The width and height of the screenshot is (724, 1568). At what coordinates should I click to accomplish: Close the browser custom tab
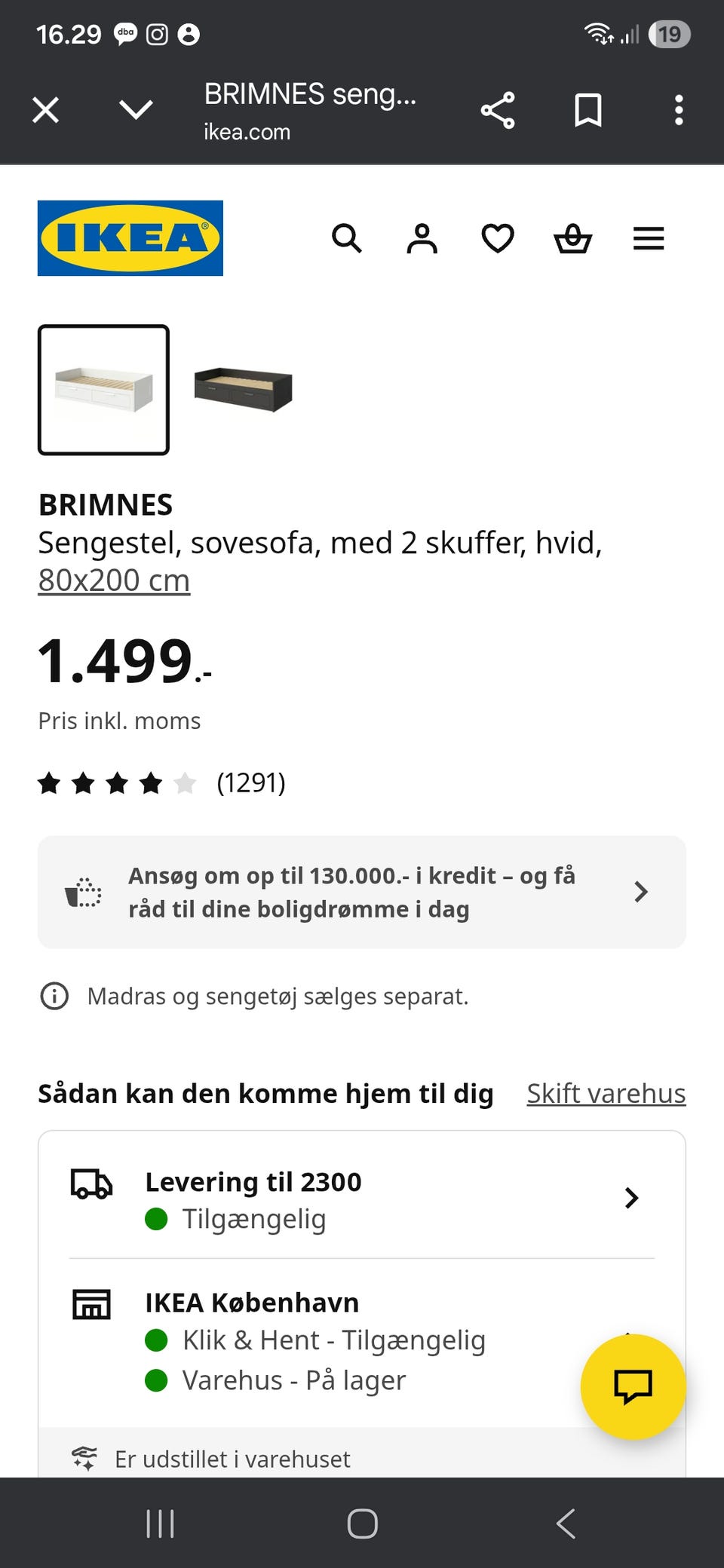46,111
